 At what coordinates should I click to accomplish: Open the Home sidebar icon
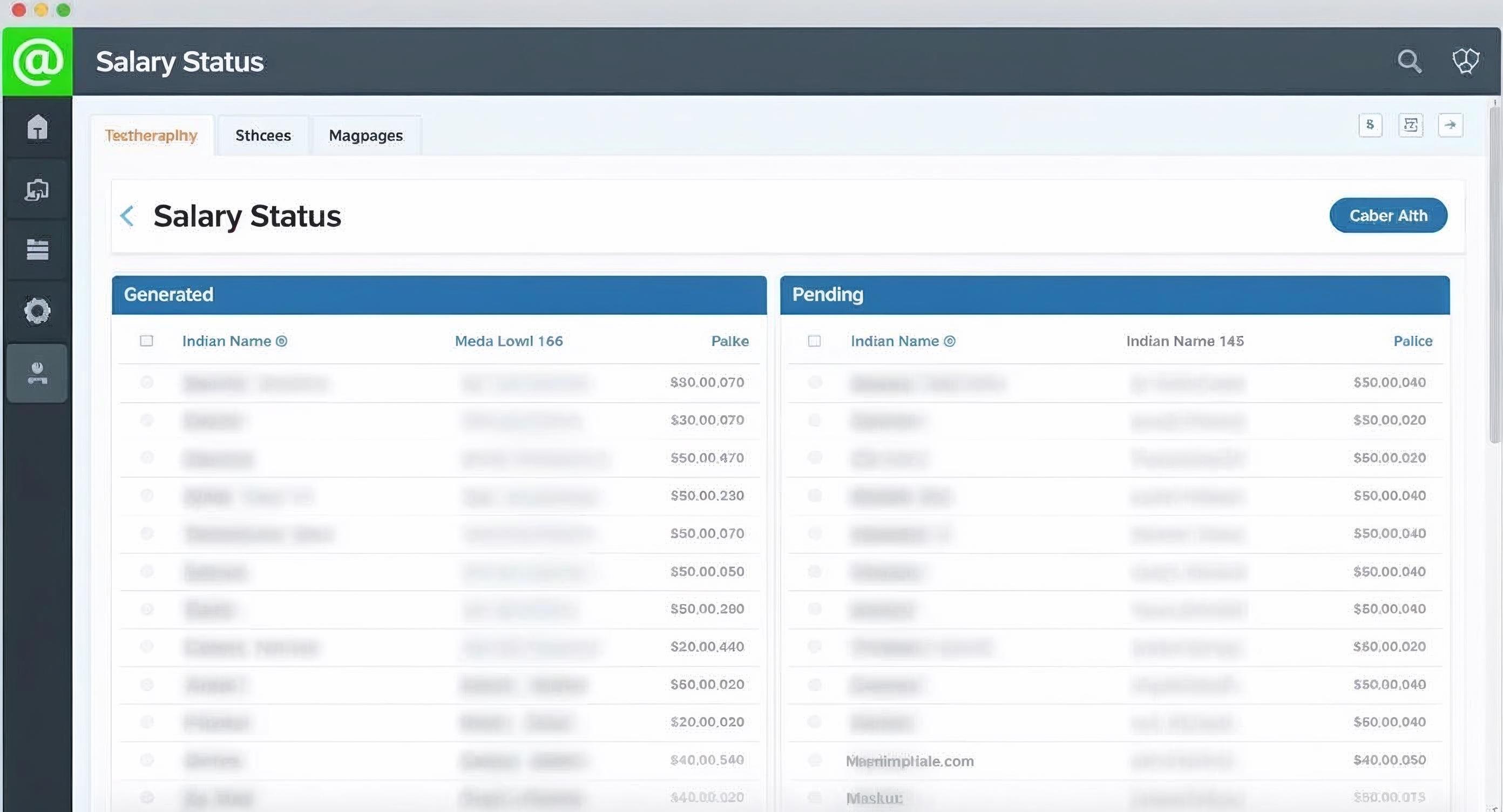(37, 127)
